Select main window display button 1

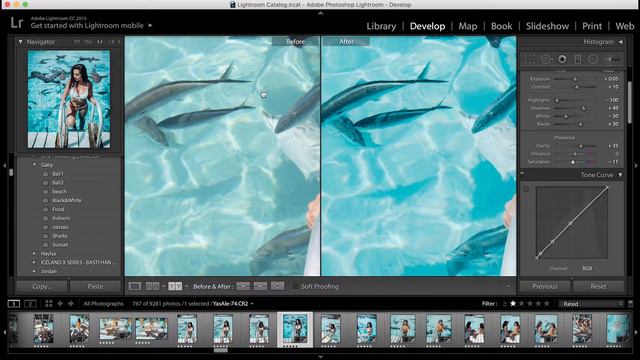click(14, 303)
